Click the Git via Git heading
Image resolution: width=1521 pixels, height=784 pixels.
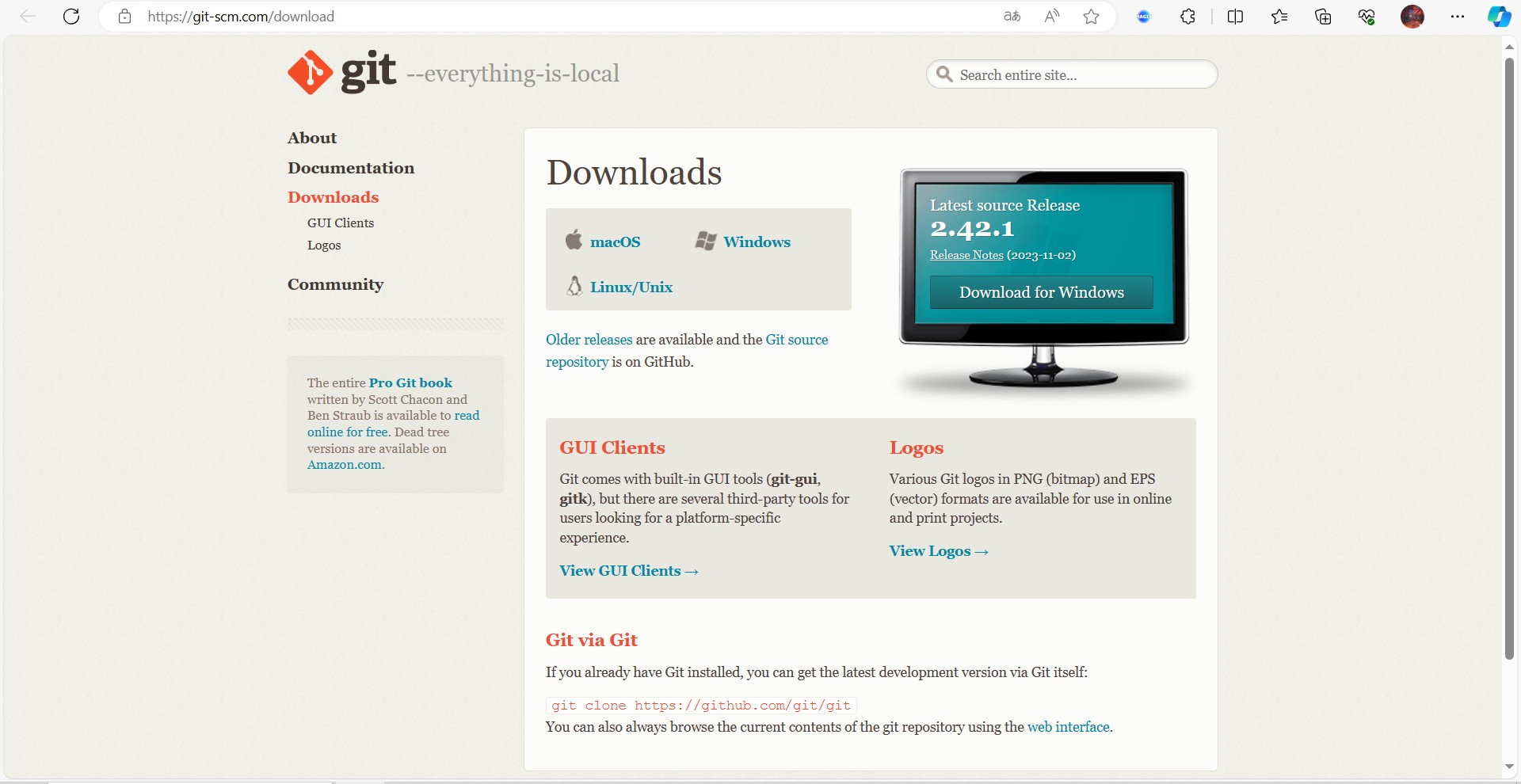(x=591, y=640)
